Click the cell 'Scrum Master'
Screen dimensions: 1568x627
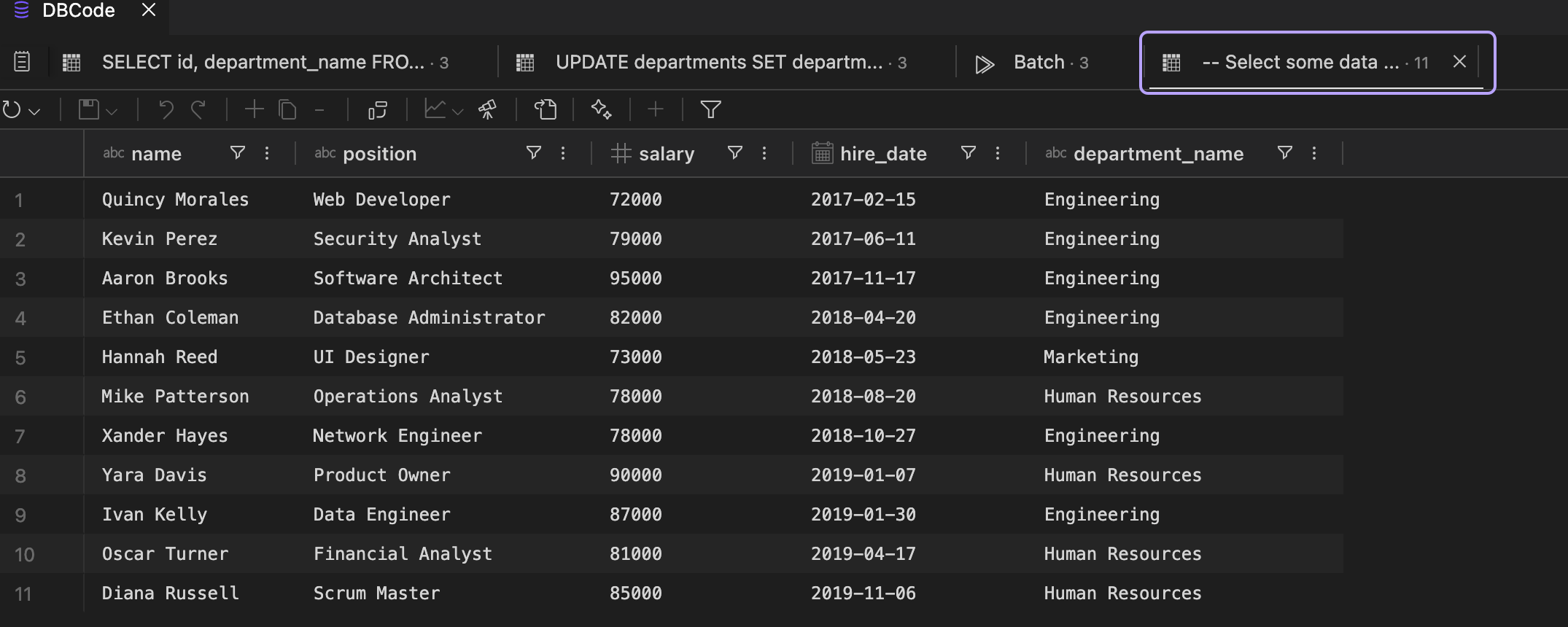click(376, 593)
